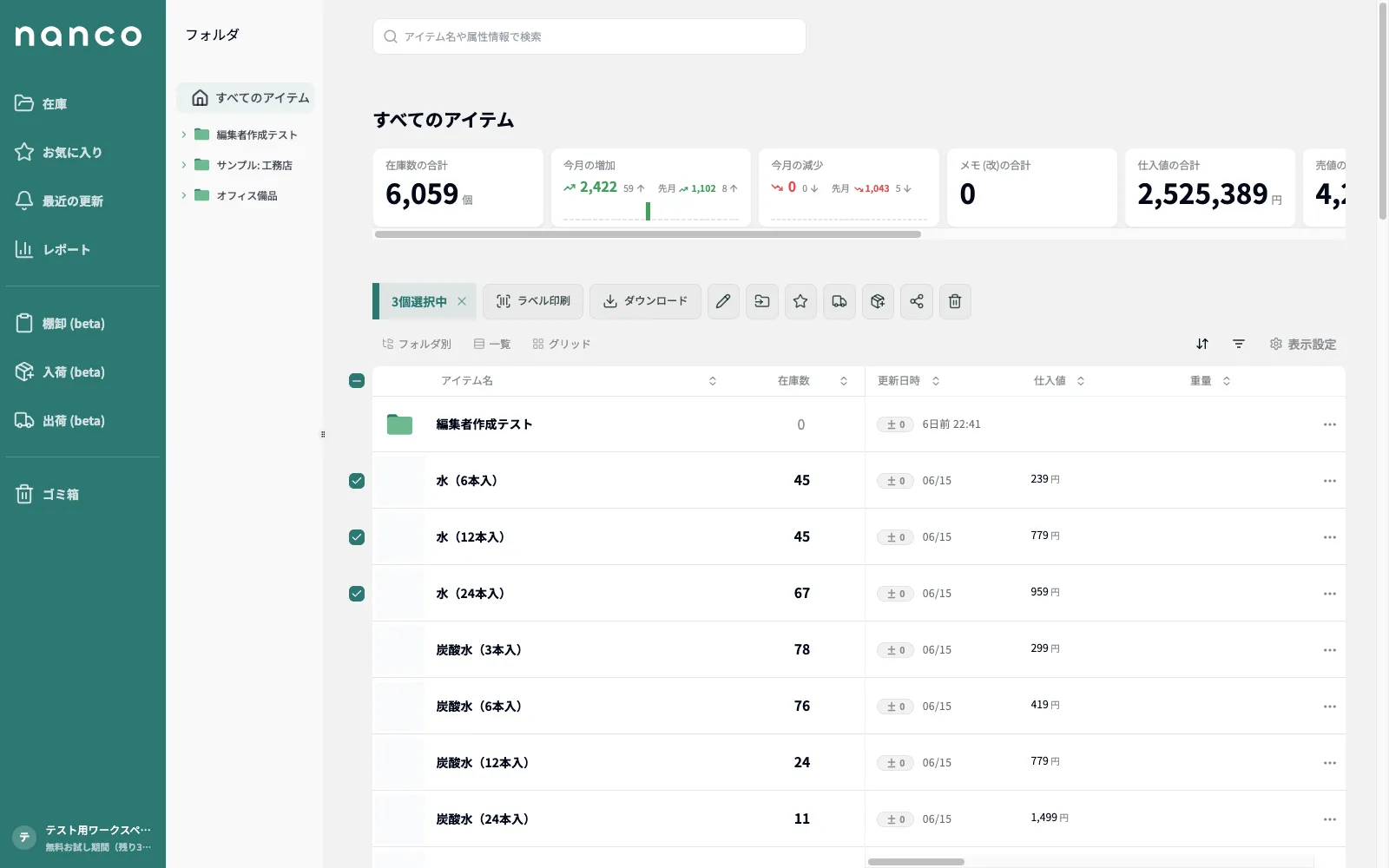Expand the 編集者作成テスト folder chevron
The image size is (1389, 868).
pyautogui.click(x=184, y=135)
